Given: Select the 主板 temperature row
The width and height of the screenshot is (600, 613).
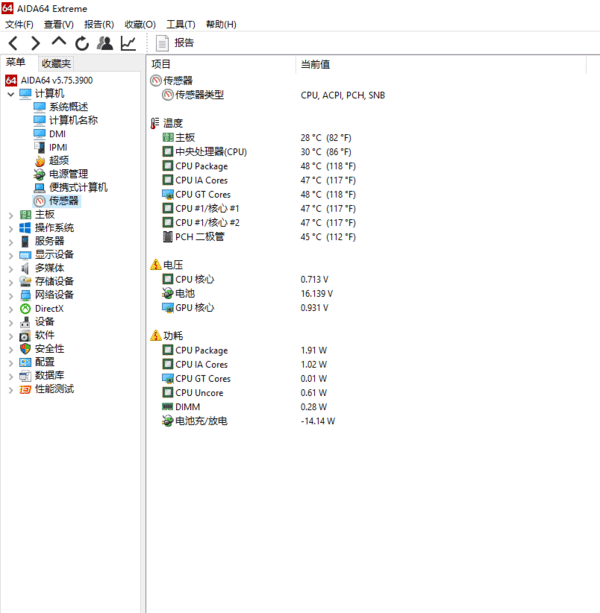Looking at the screenshot, I should (257, 138).
